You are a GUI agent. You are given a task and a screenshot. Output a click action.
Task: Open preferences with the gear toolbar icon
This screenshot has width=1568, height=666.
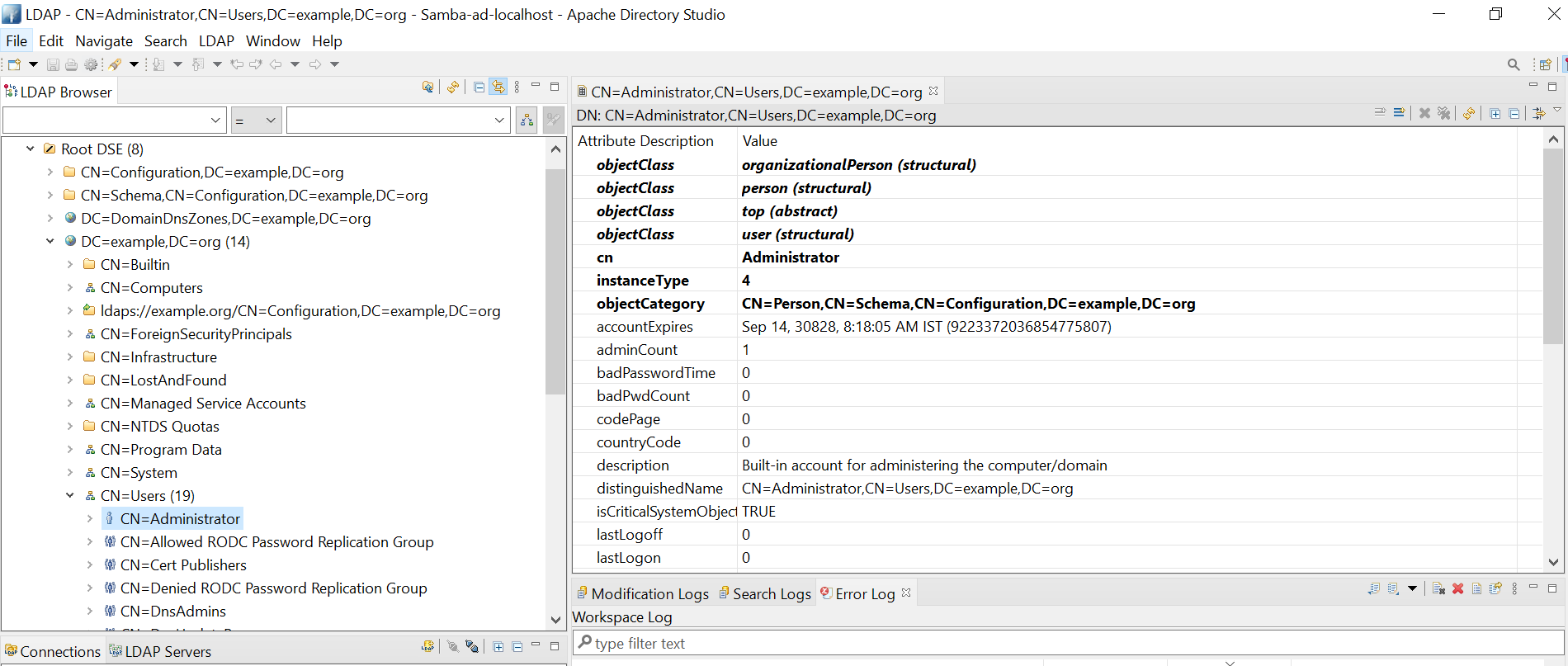[x=91, y=64]
